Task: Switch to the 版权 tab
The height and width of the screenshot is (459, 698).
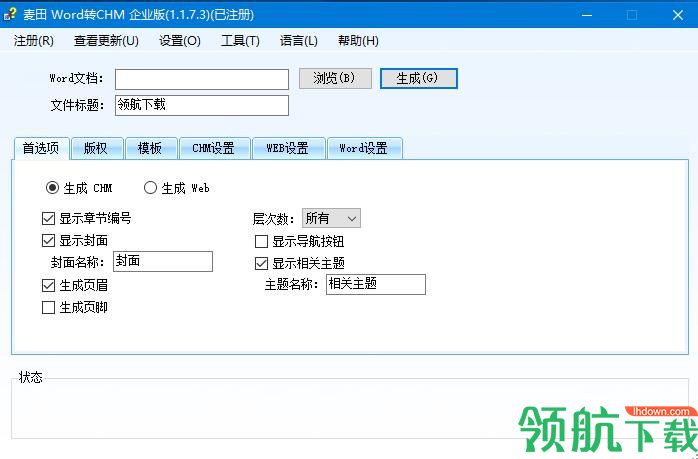Action: tap(97, 148)
